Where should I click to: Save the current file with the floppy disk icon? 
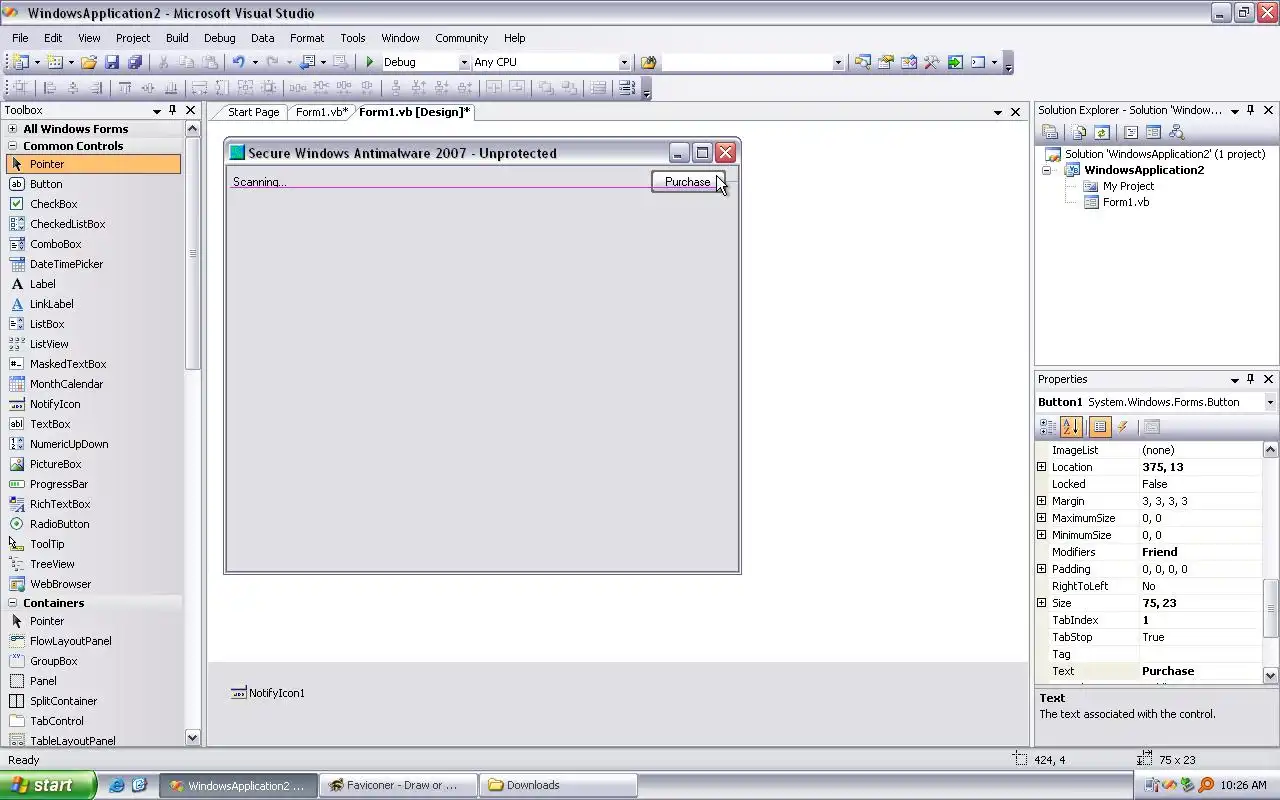pos(112,62)
